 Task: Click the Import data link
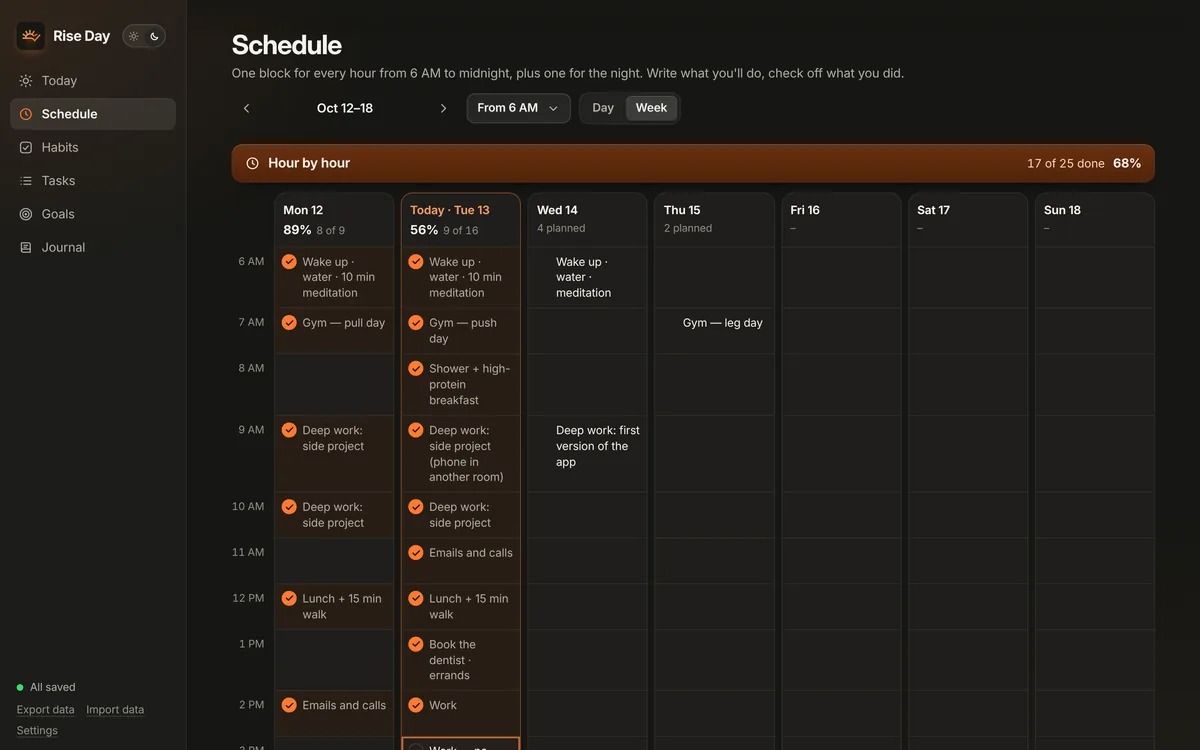[x=115, y=710]
